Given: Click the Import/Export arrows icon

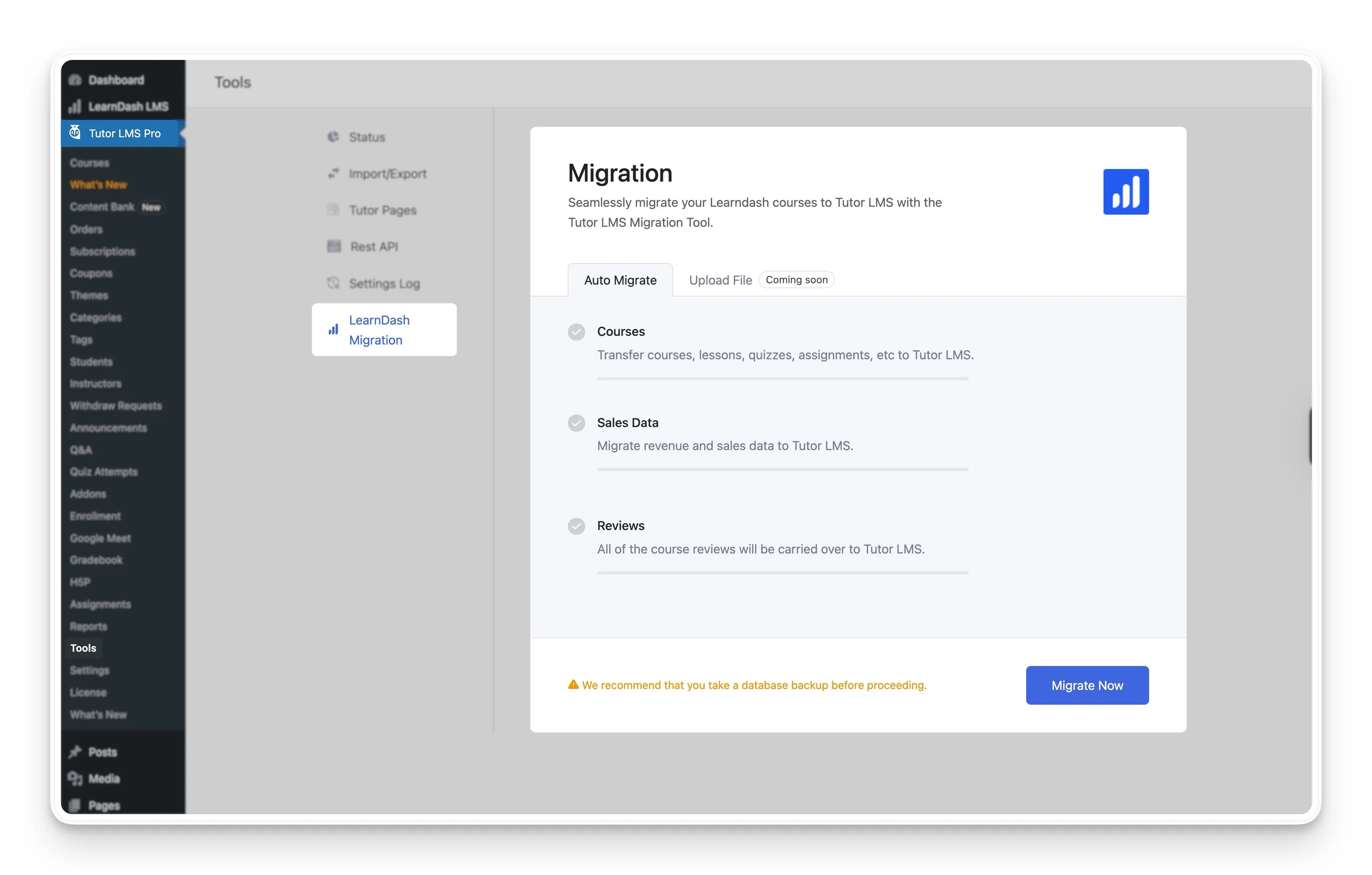Looking at the screenshot, I should coord(333,173).
